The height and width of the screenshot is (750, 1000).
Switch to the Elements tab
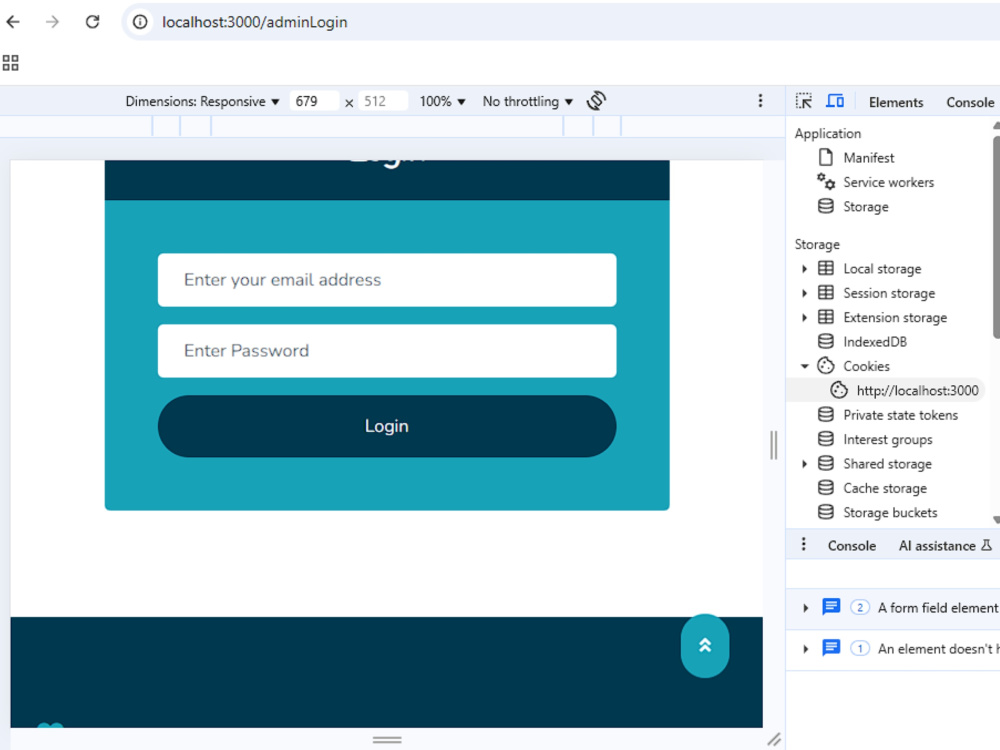895,102
